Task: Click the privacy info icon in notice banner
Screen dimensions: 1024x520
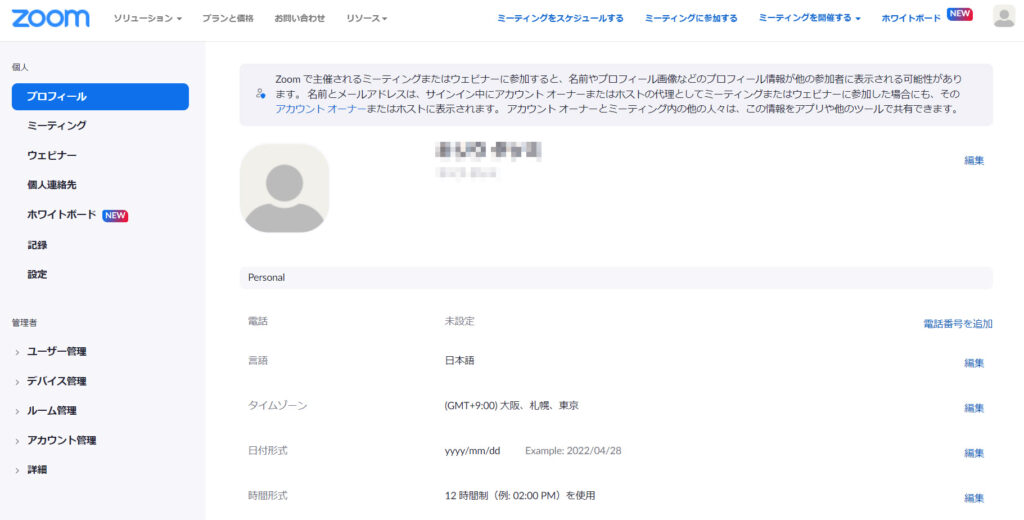Action: click(x=260, y=93)
